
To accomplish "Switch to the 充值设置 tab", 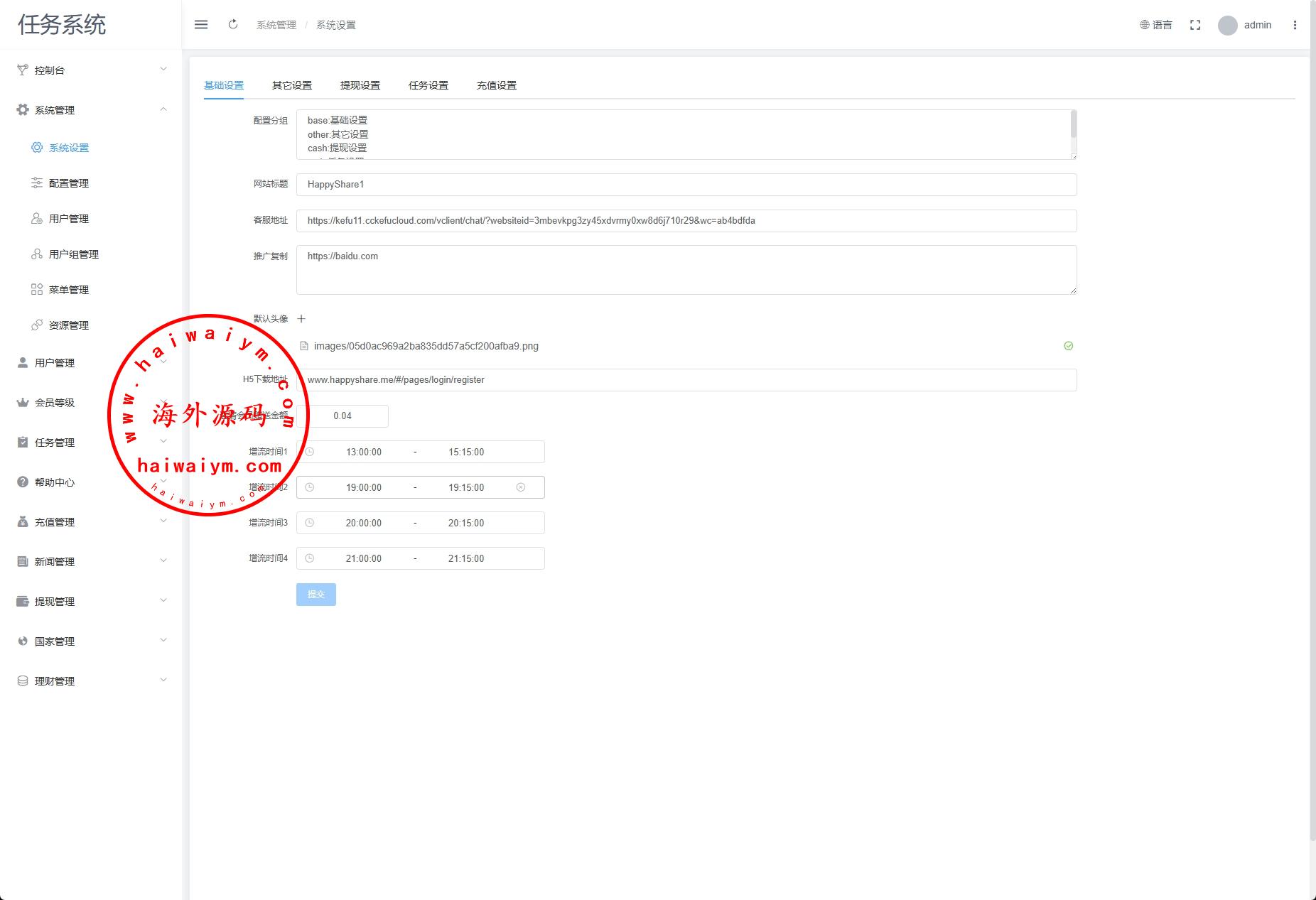I will pyautogui.click(x=496, y=85).
